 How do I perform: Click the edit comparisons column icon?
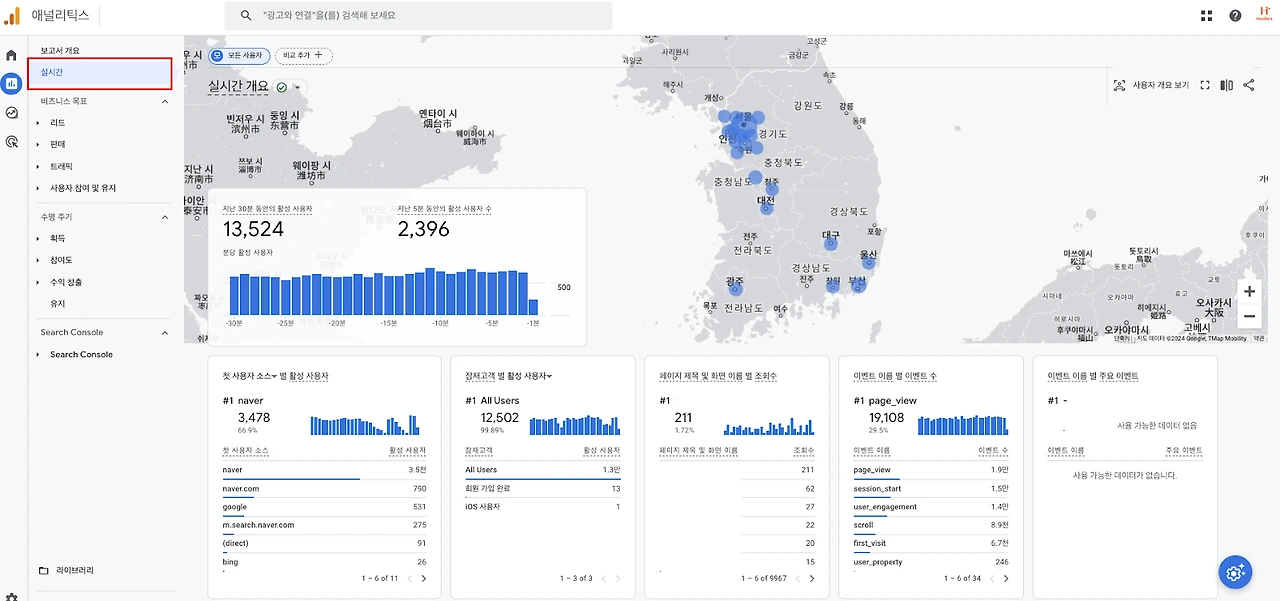point(1227,85)
